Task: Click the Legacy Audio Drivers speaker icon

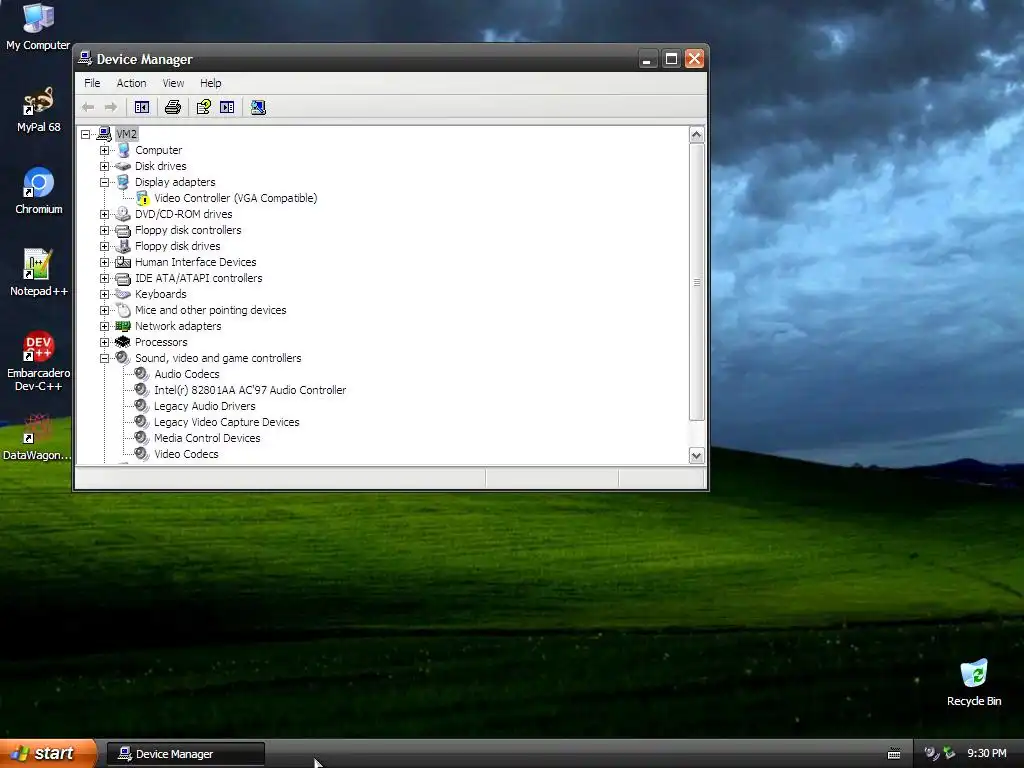Action: click(141, 406)
